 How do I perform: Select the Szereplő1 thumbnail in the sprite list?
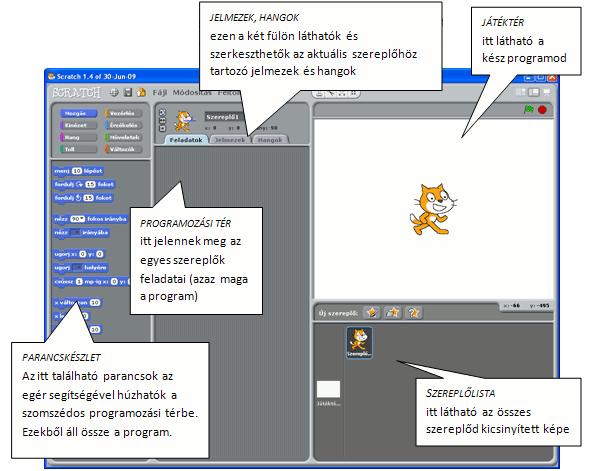(x=359, y=343)
